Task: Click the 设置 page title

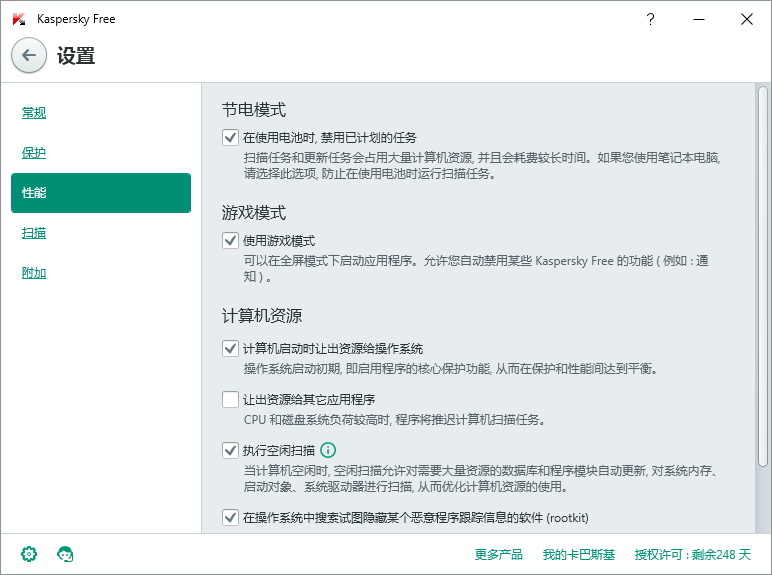Action: point(76,56)
